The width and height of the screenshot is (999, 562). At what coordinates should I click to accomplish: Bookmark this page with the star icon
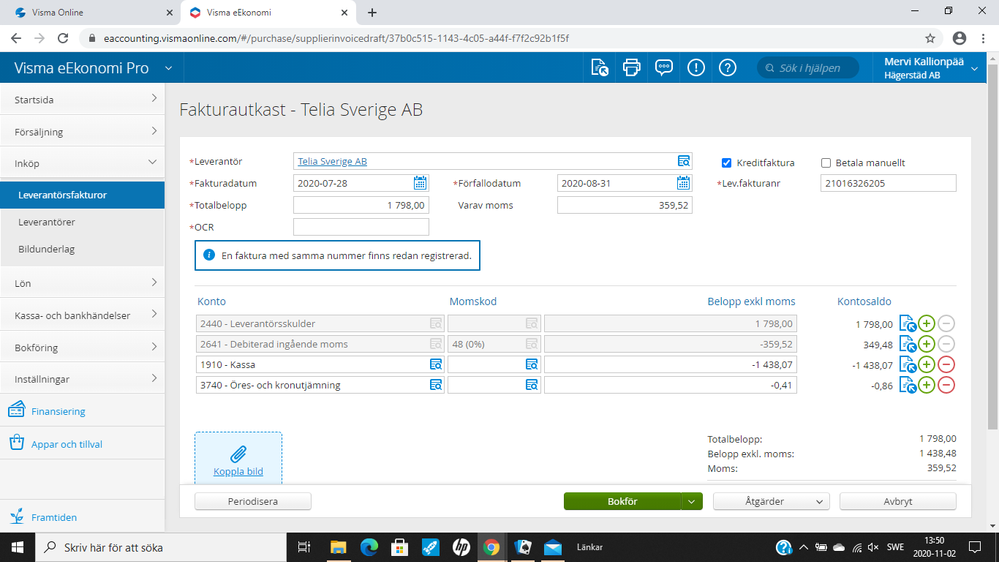[x=930, y=38]
